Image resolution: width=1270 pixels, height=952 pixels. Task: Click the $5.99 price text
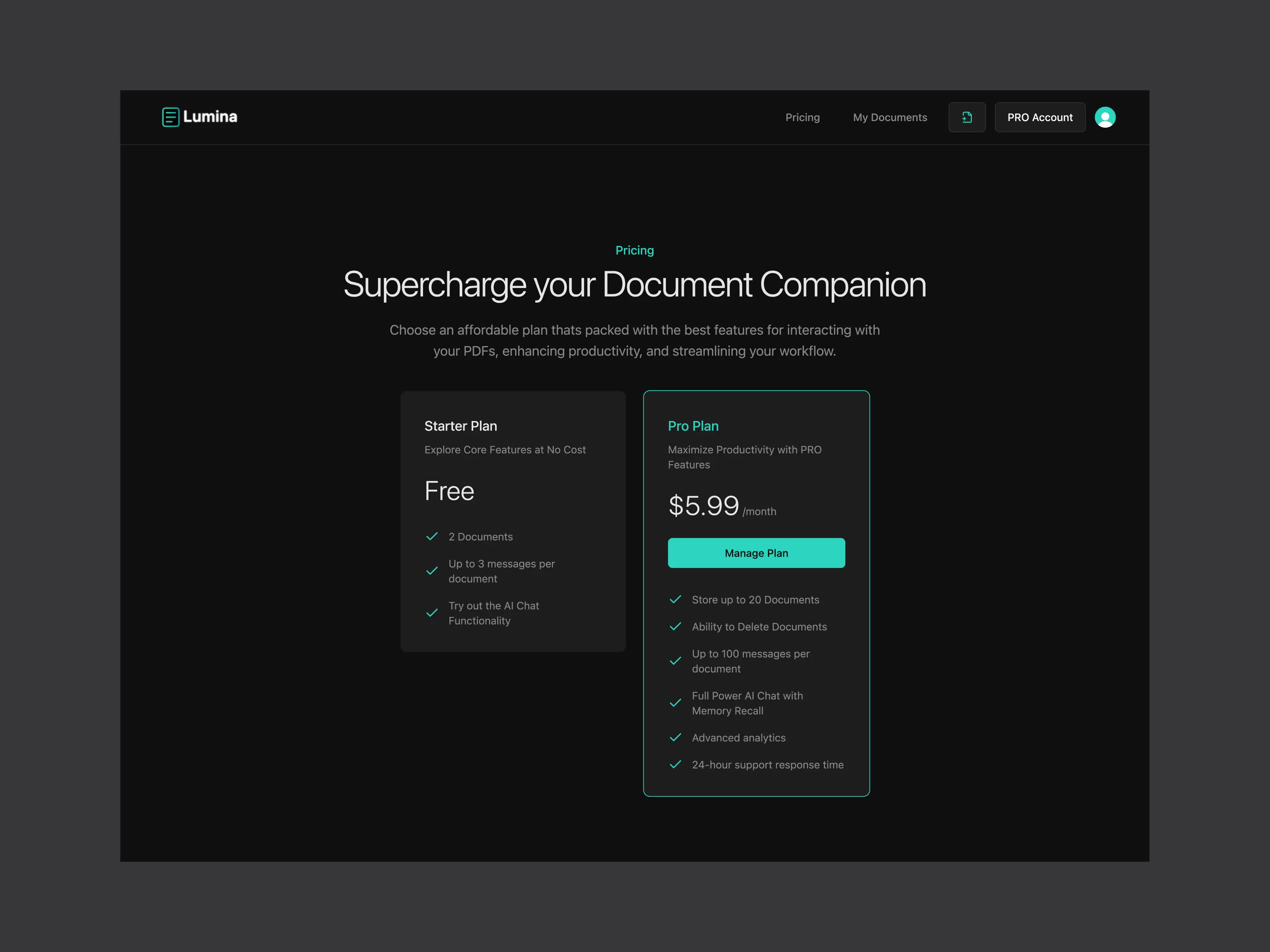(x=703, y=506)
